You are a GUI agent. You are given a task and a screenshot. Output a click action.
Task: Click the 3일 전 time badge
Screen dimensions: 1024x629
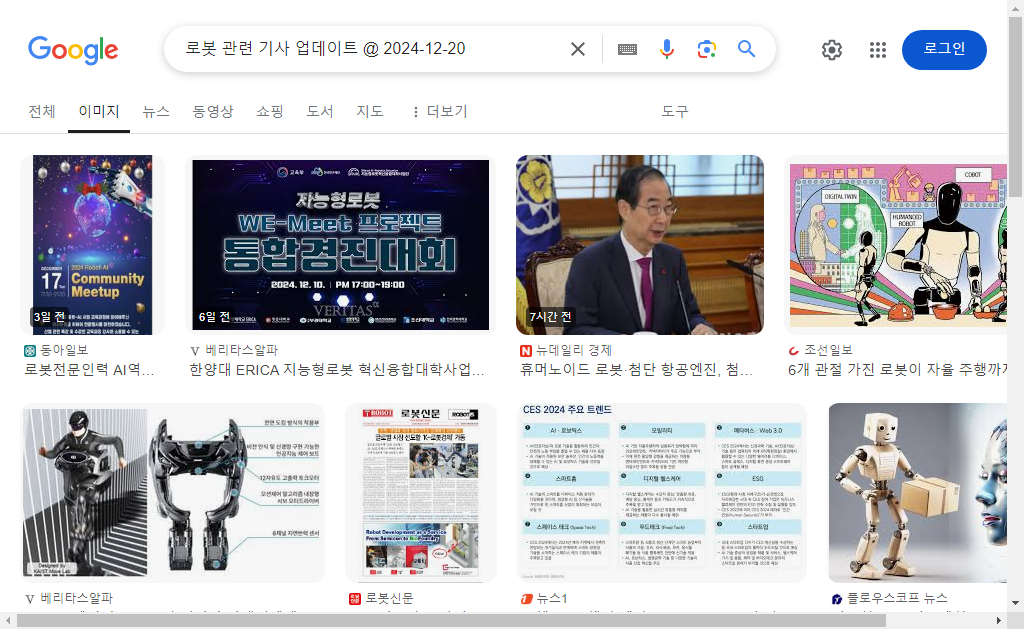click(x=50, y=317)
